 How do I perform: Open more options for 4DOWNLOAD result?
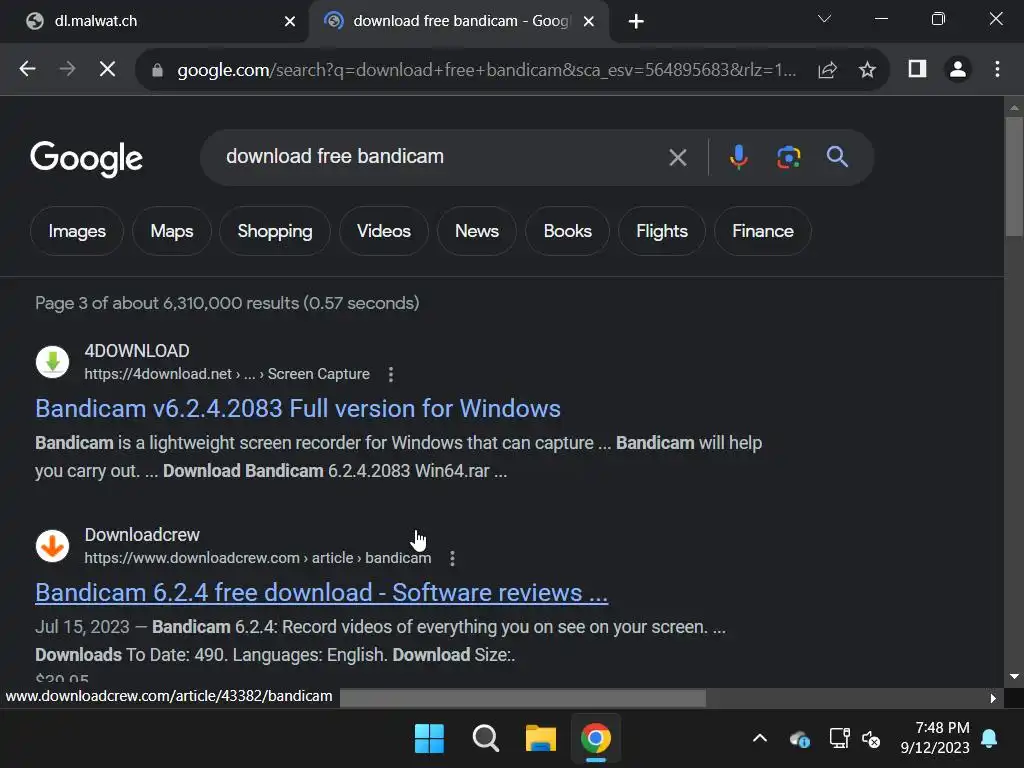point(391,374)
